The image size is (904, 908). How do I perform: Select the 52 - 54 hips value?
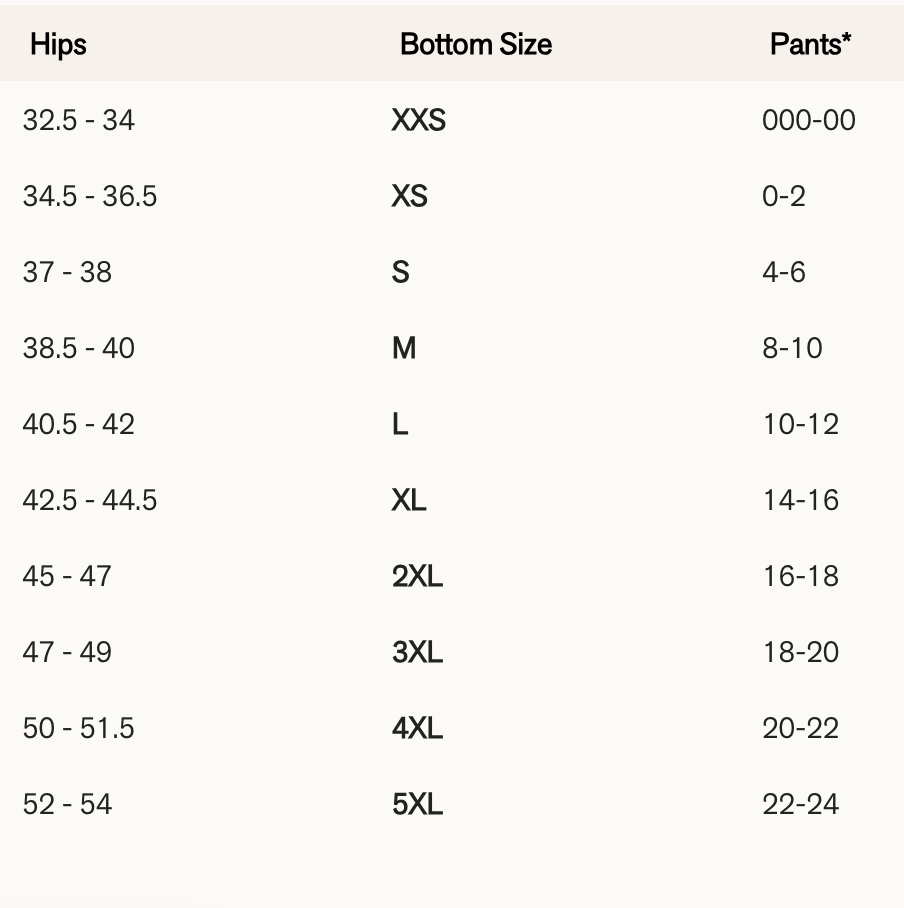[67, 804]
